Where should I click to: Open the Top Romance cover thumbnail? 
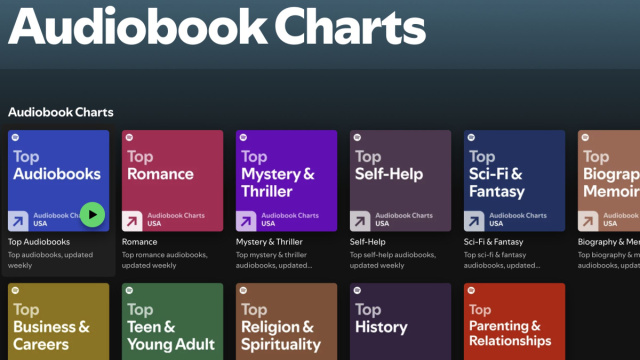[172, 181]
